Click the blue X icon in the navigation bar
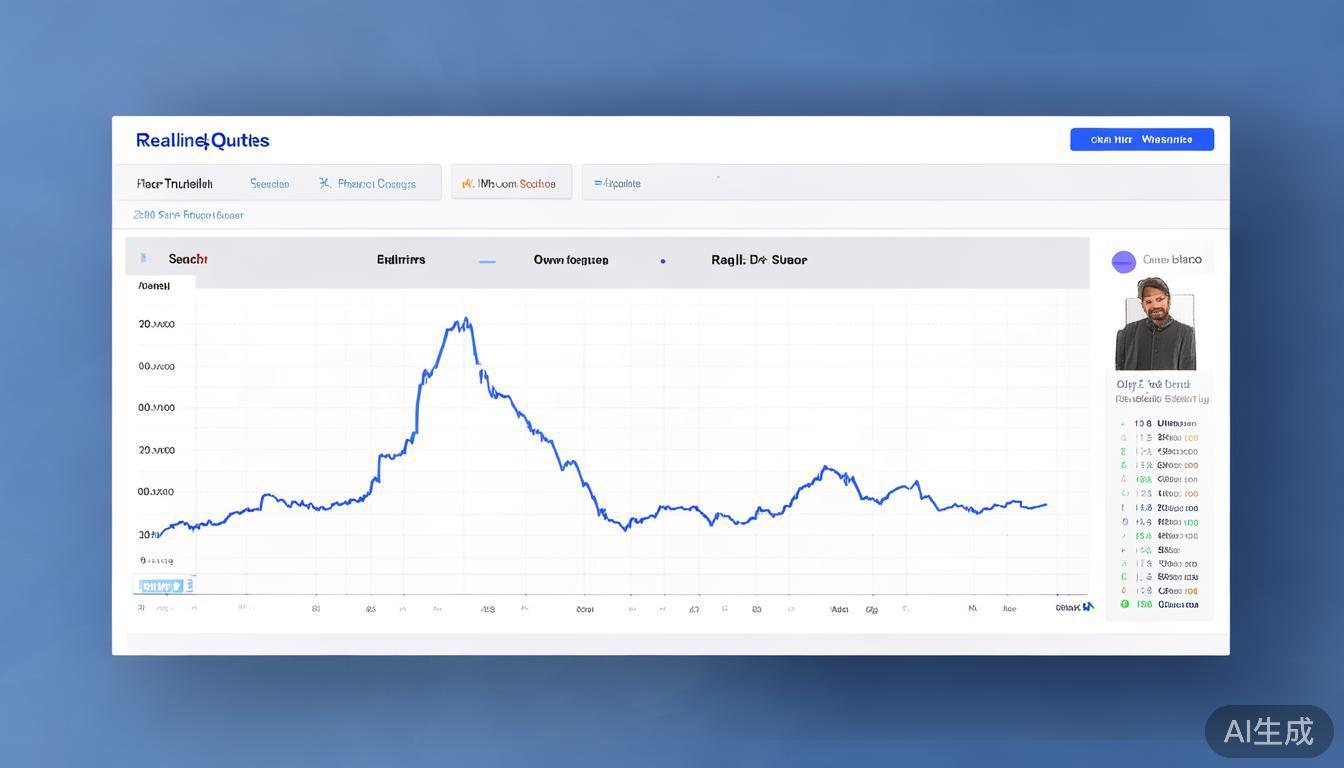Viewport: 1344px width, 768px height. pyautogui.click(x=324, y=183)
